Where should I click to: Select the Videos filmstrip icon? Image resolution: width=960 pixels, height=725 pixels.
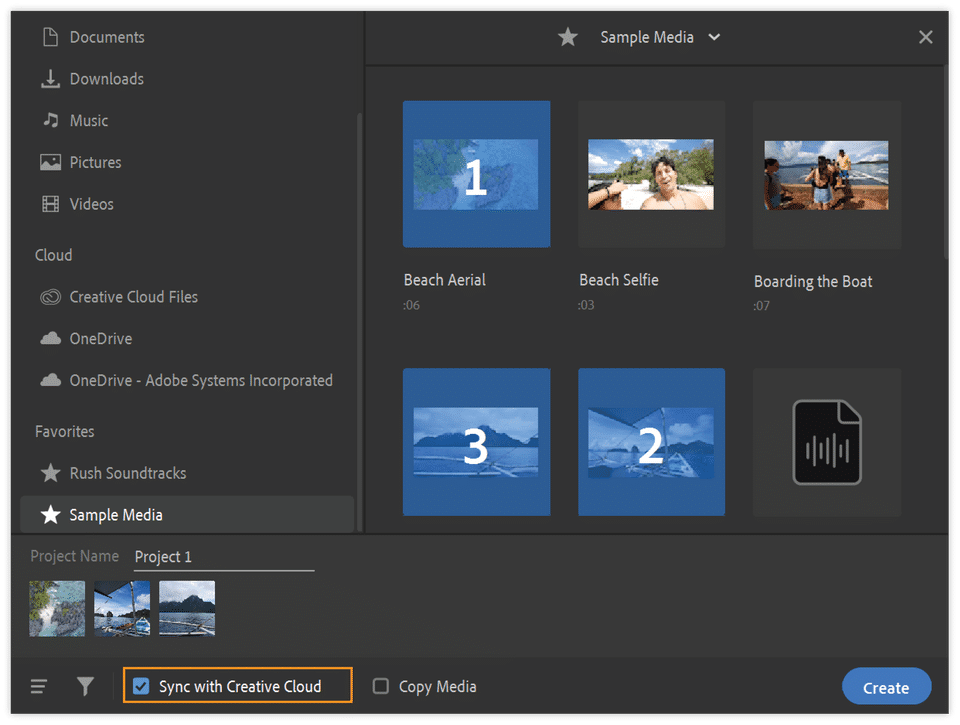pyautogui.click(x=50, y=204)
